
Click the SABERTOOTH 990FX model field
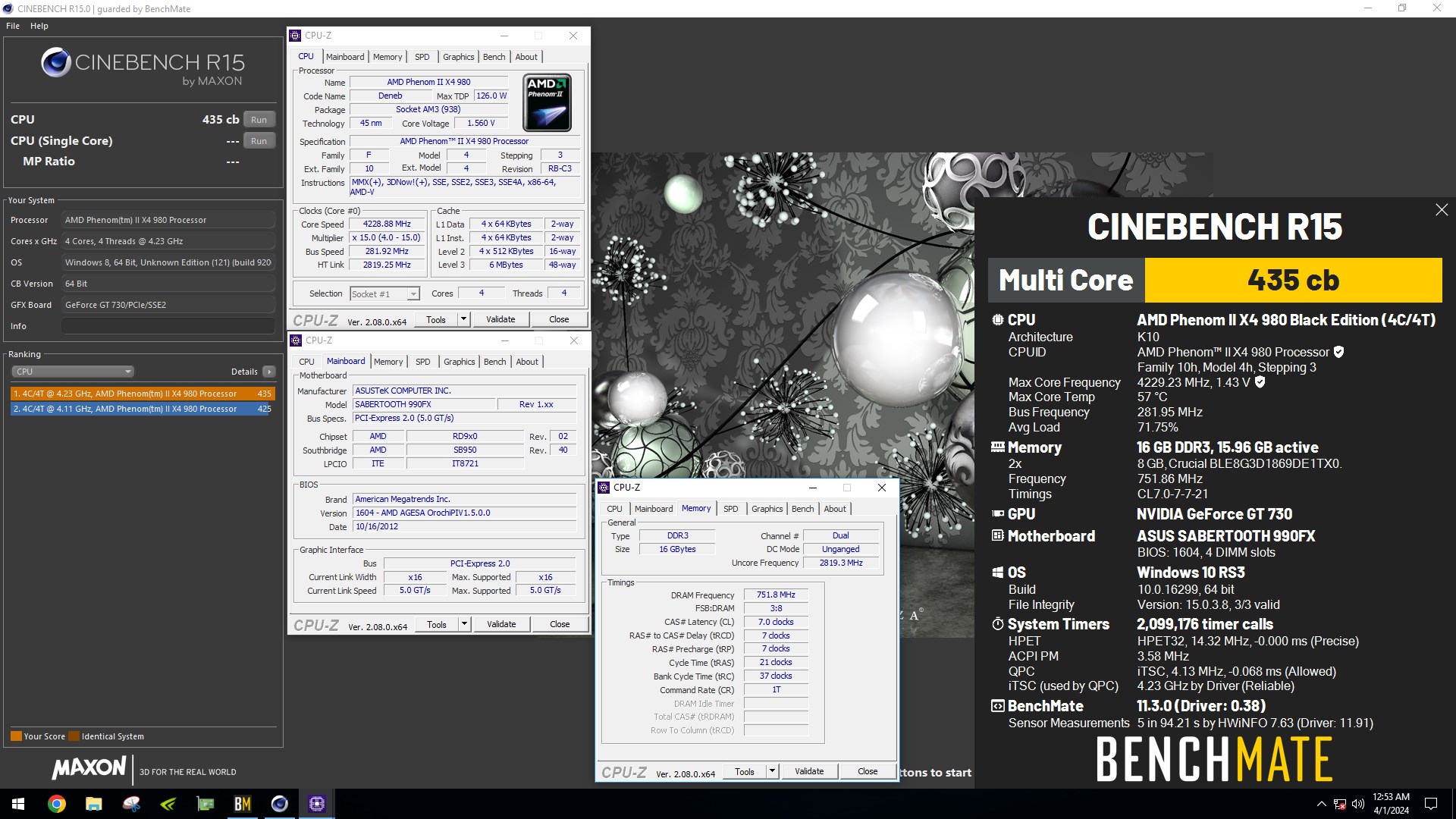424,404
